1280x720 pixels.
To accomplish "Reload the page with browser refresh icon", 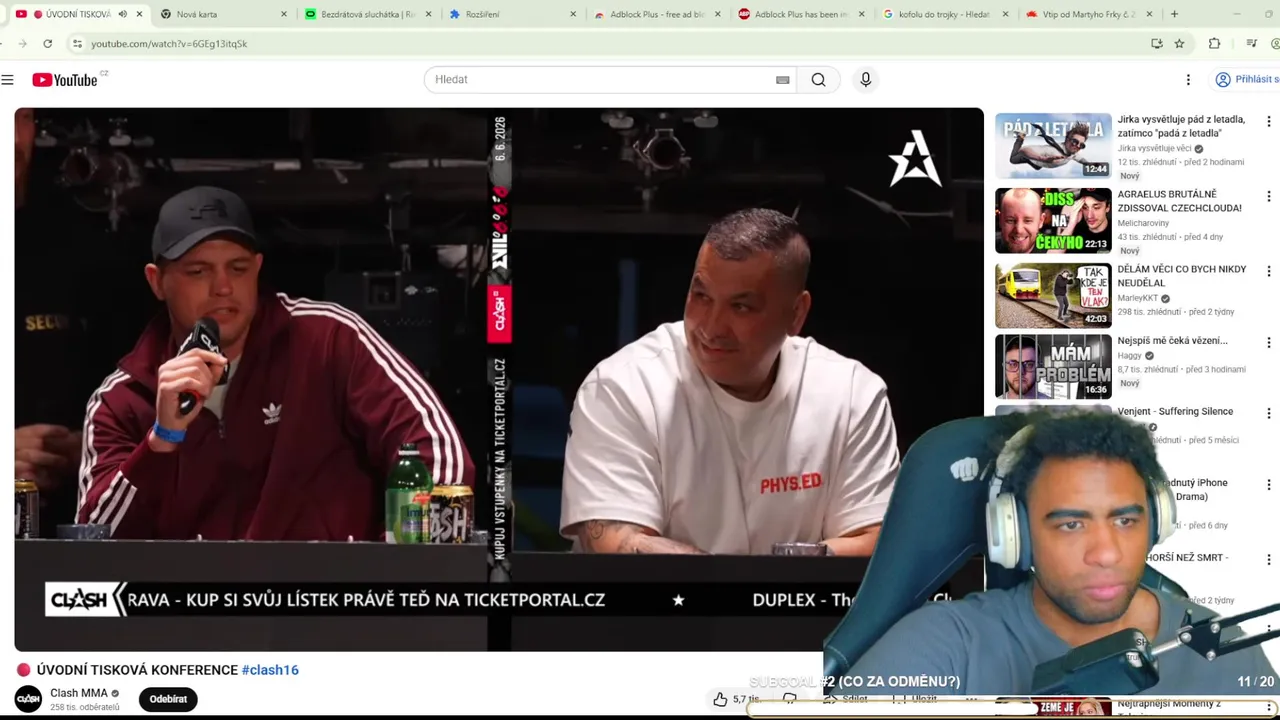I will point(47,44).
